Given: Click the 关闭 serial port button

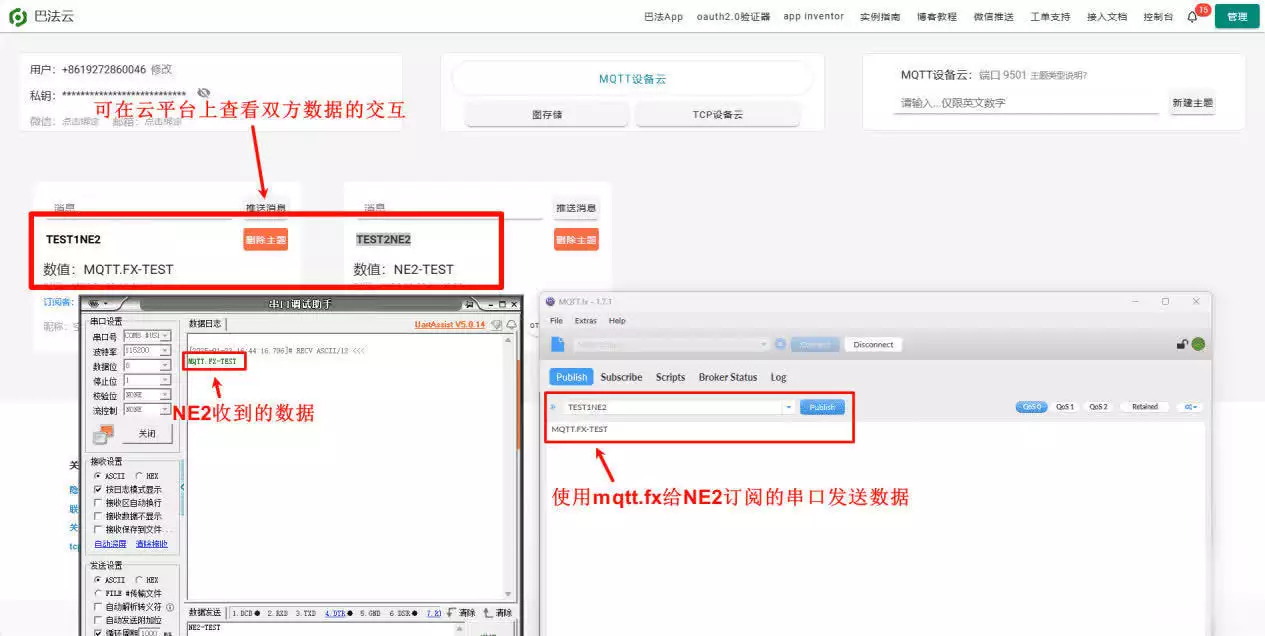Looking at the screenshot, I should coord(147,434).
